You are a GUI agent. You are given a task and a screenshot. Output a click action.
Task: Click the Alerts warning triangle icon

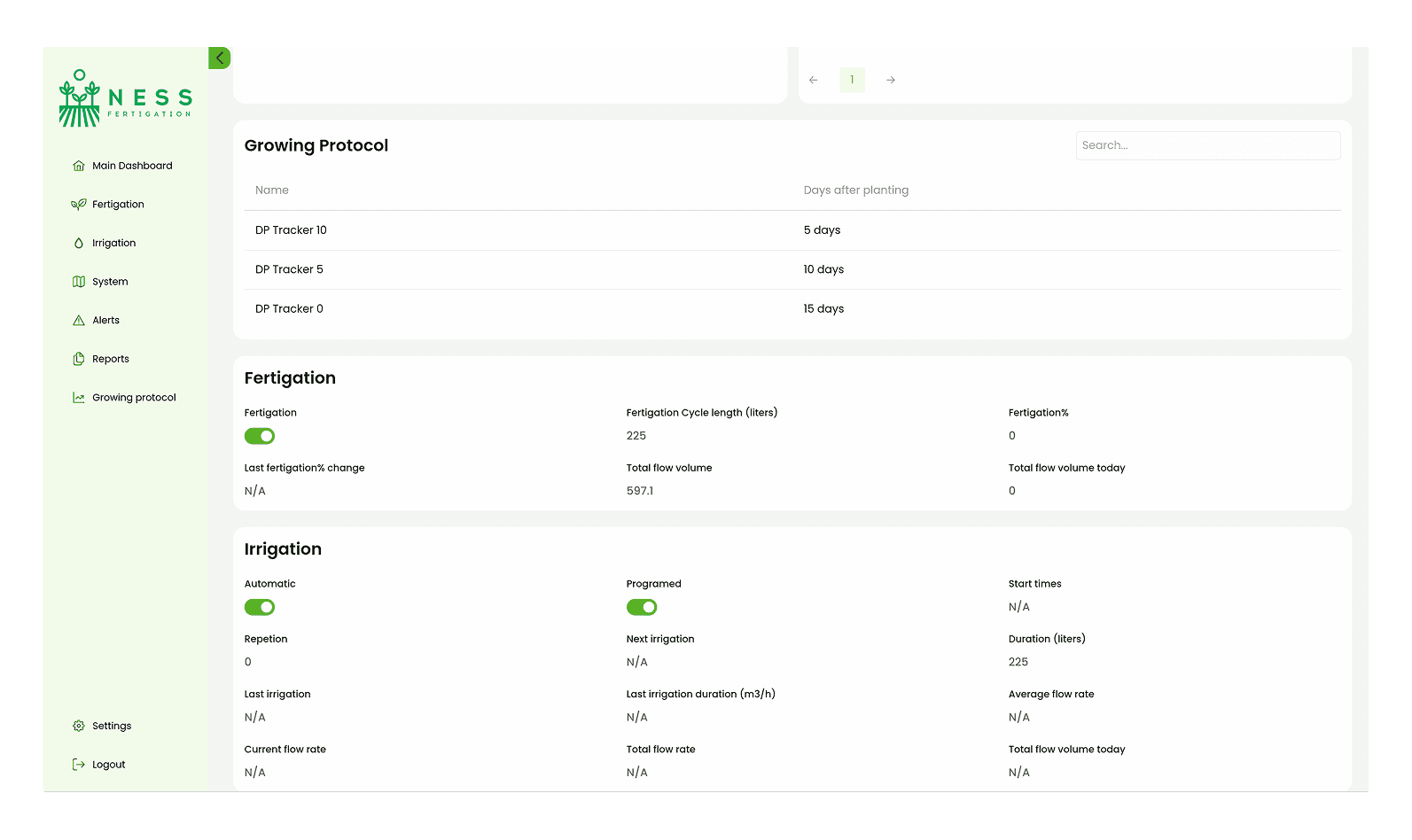[79, 321]
